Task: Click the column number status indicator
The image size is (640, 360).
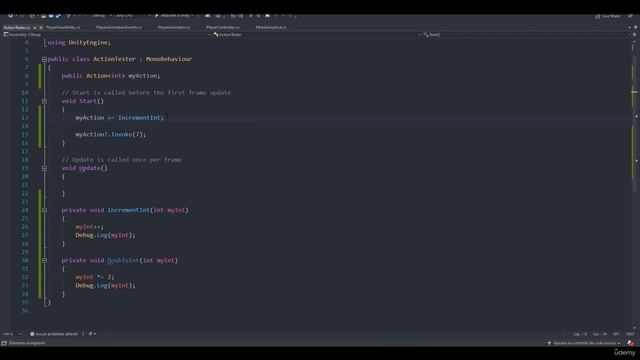Action: coord(599,334)
